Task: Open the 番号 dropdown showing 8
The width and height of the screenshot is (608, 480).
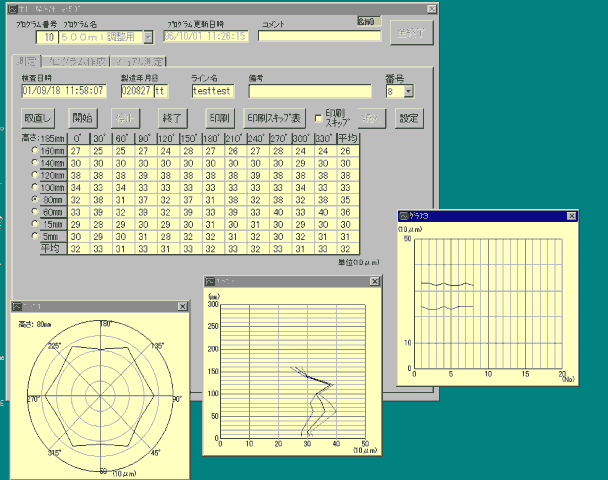Action: pos(408,92)
